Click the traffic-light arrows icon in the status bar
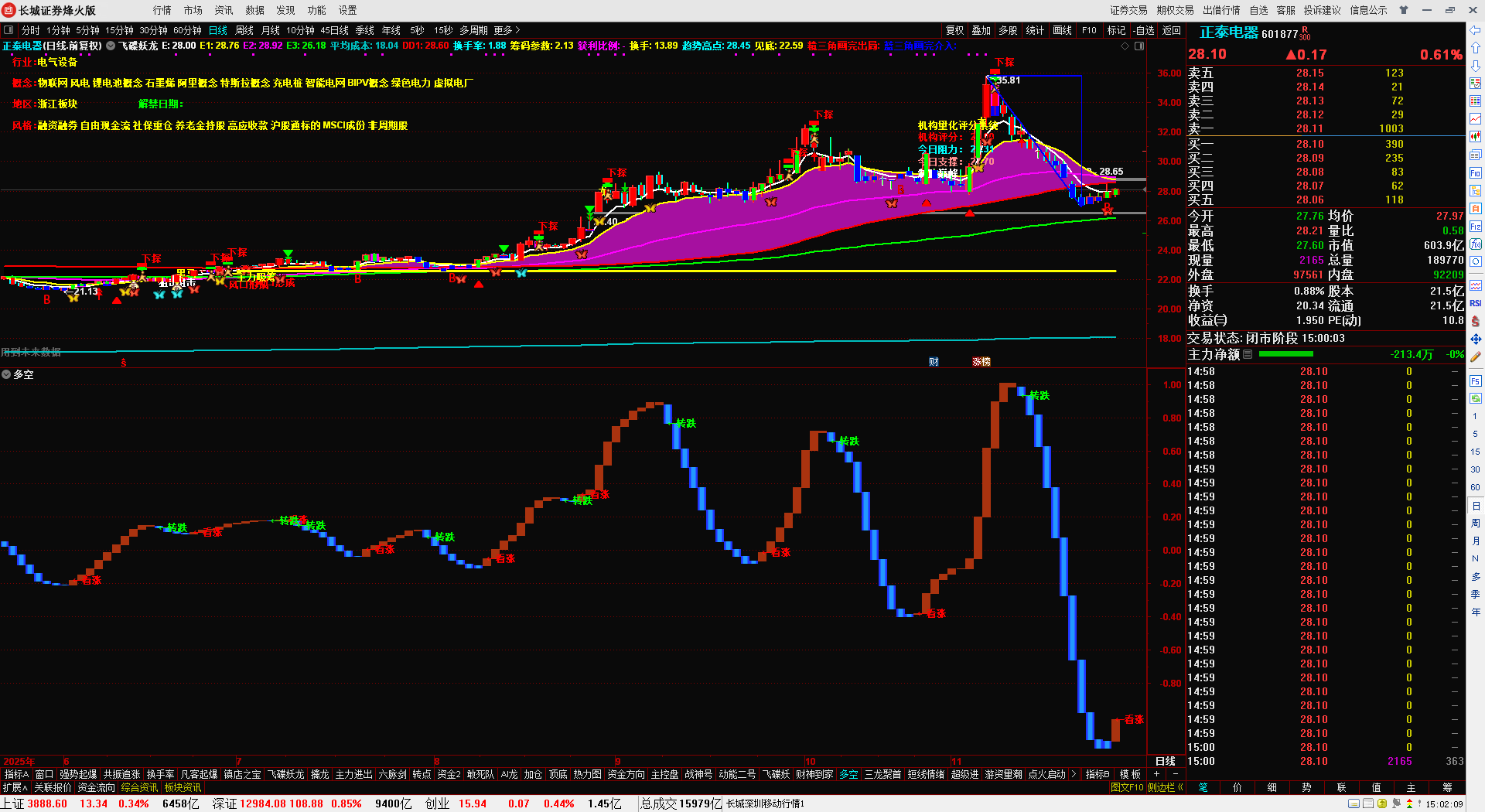The height and width of the screenshot is (812, 1485). coord(1409,803)
